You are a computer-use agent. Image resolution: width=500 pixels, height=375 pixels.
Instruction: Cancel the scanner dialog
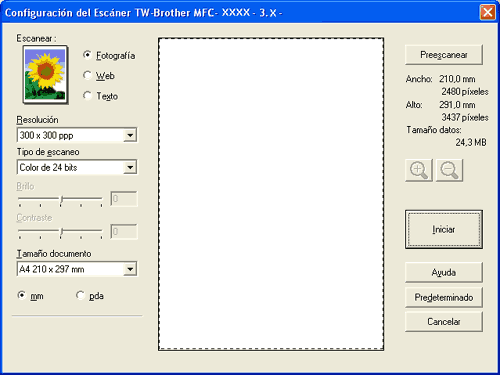pos(444,321)
